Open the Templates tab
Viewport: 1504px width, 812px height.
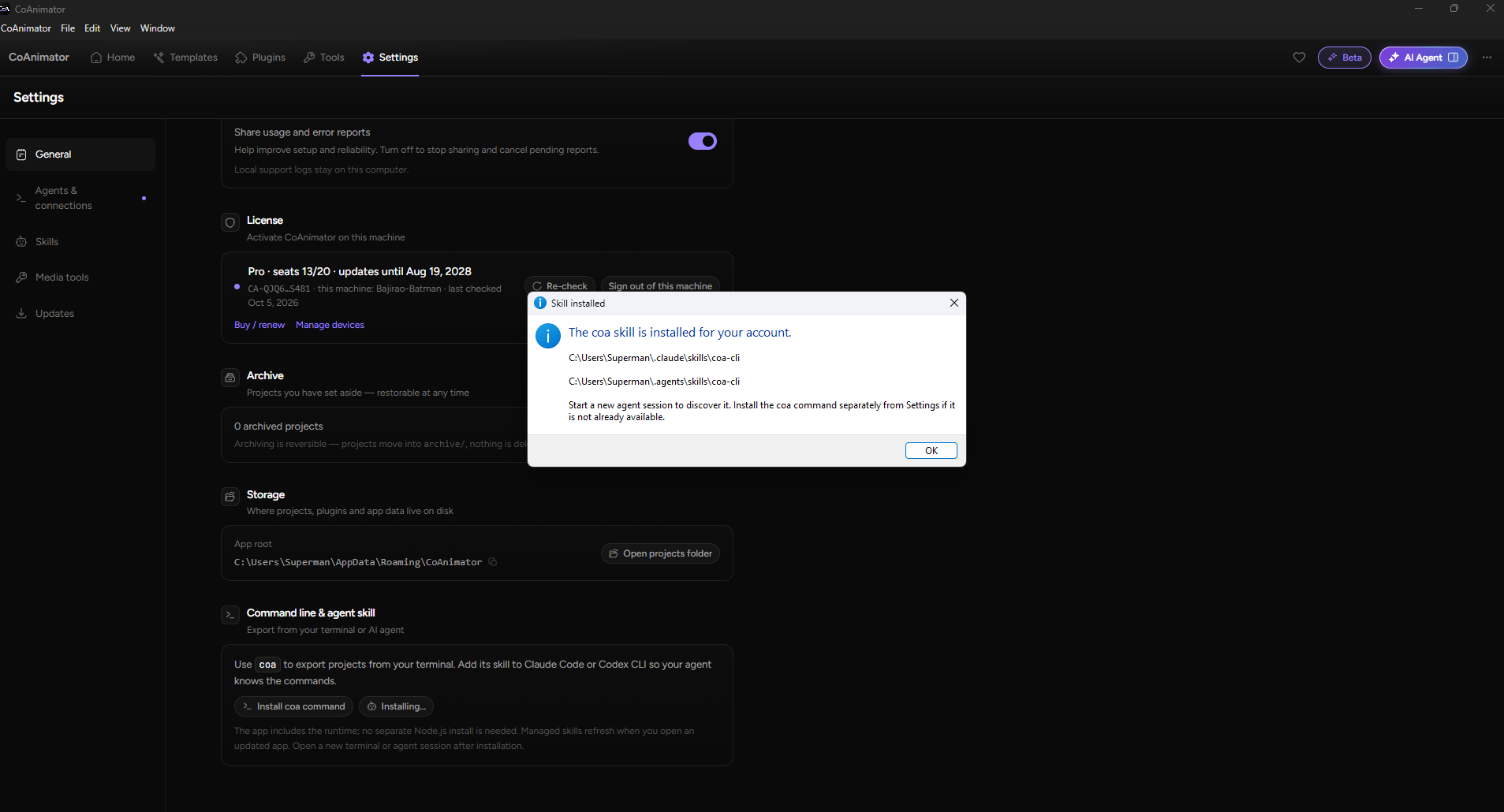tap(186, 58)
